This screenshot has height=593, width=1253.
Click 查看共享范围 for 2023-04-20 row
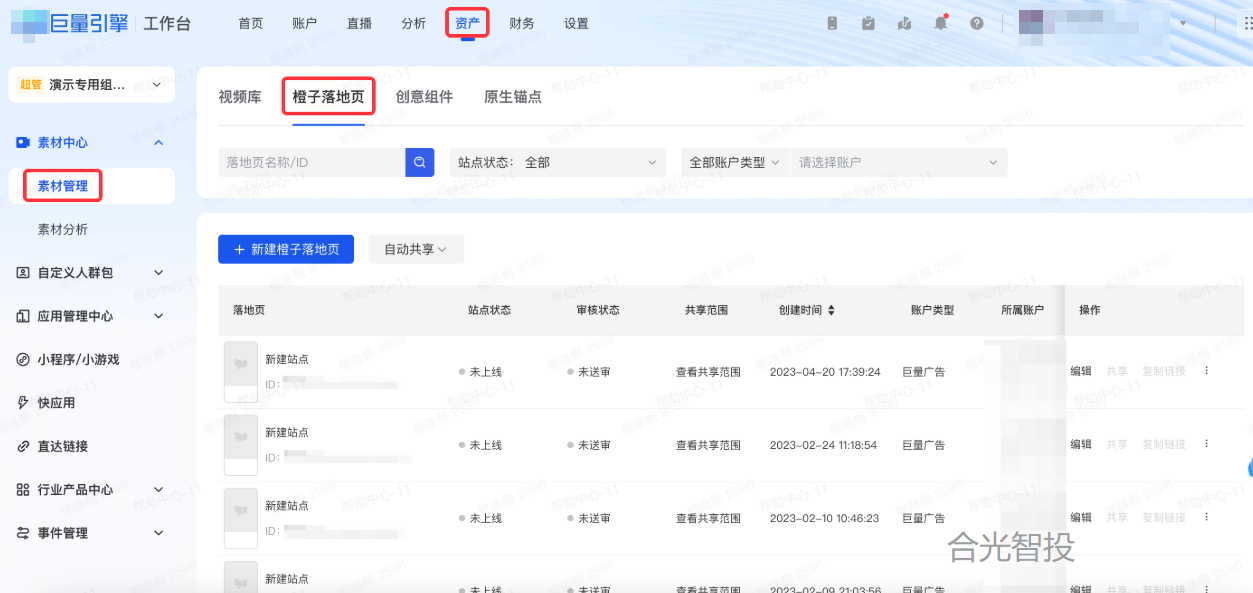coord(708,372)
